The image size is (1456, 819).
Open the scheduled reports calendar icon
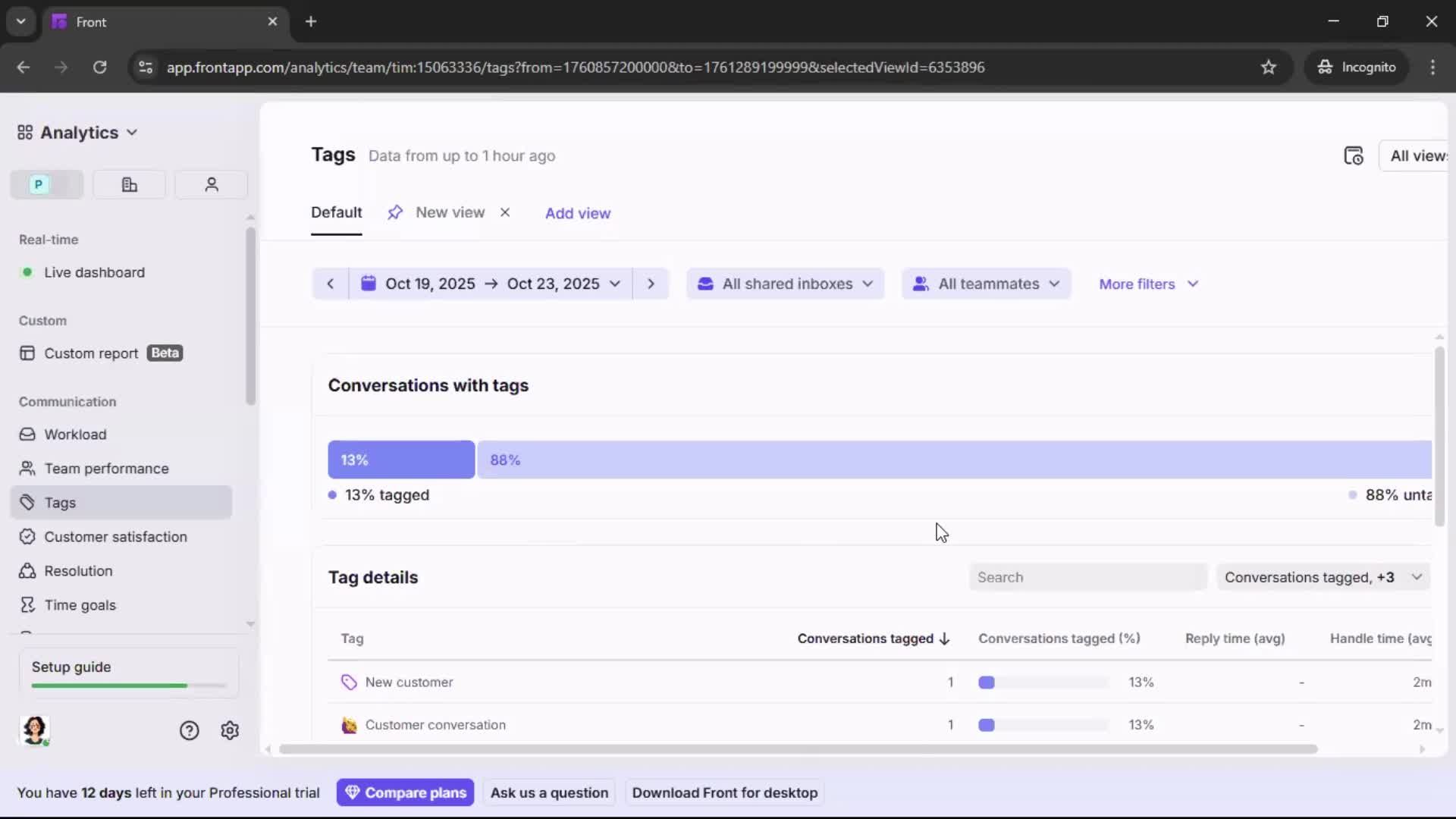pos(1354,155)
